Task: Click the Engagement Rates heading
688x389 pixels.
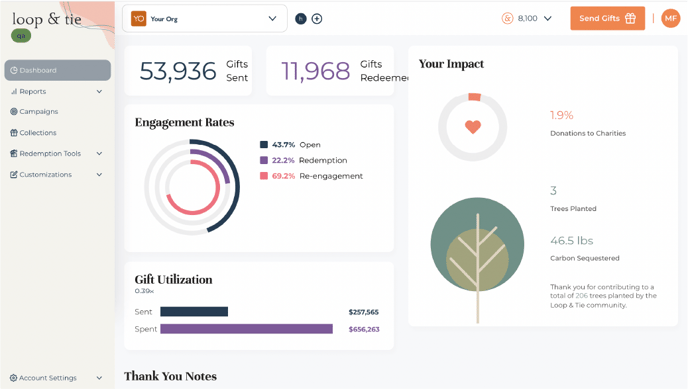Action: 184,122
